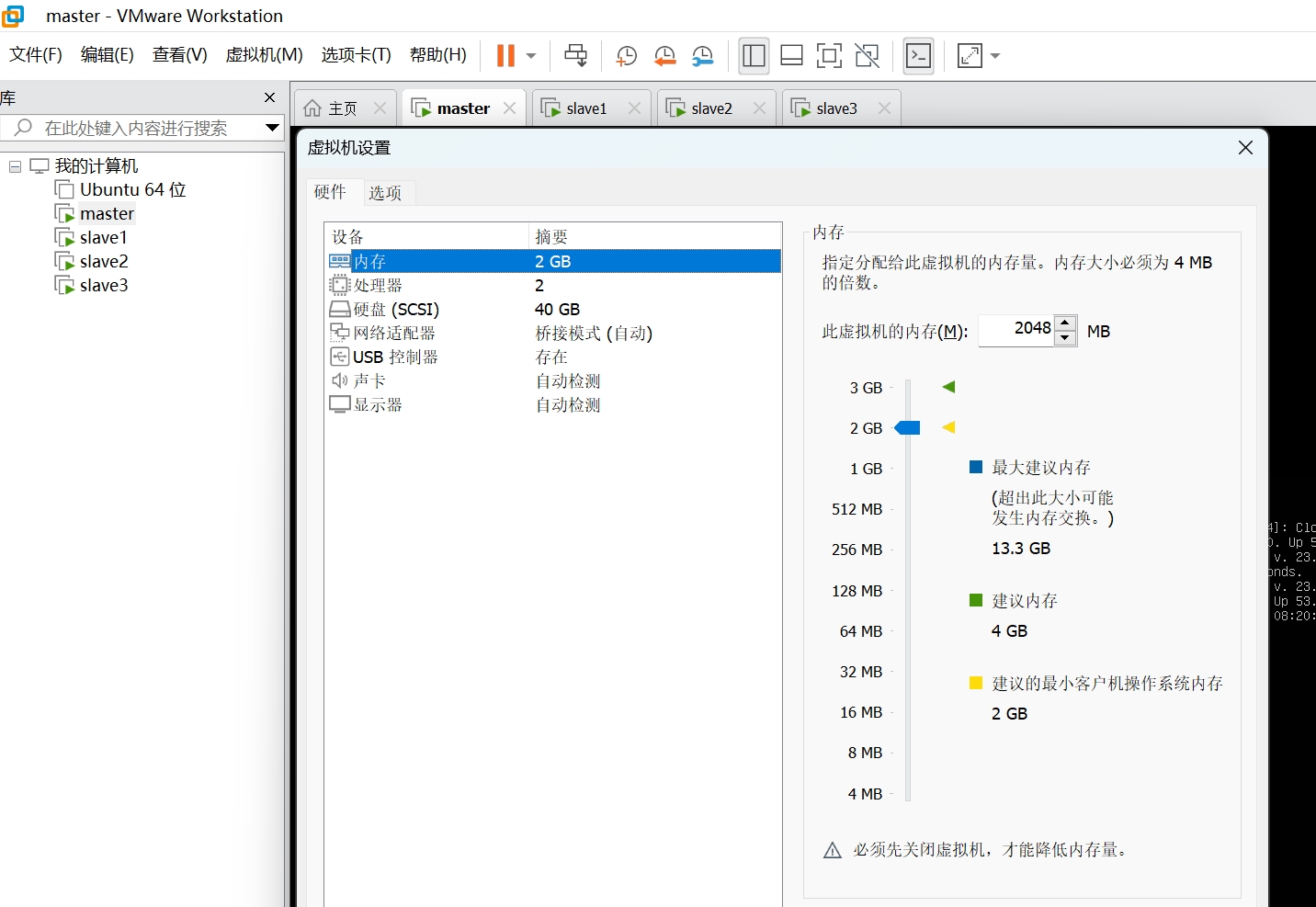
Task: Open the snapshot manager icon
Action: (703, 55)
